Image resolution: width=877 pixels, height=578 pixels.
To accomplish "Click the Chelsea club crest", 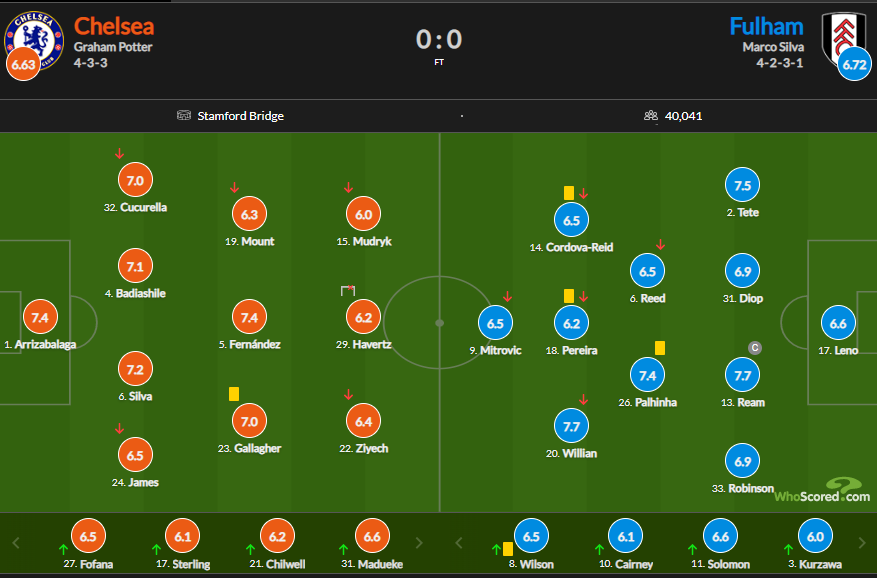I will 38,37.
